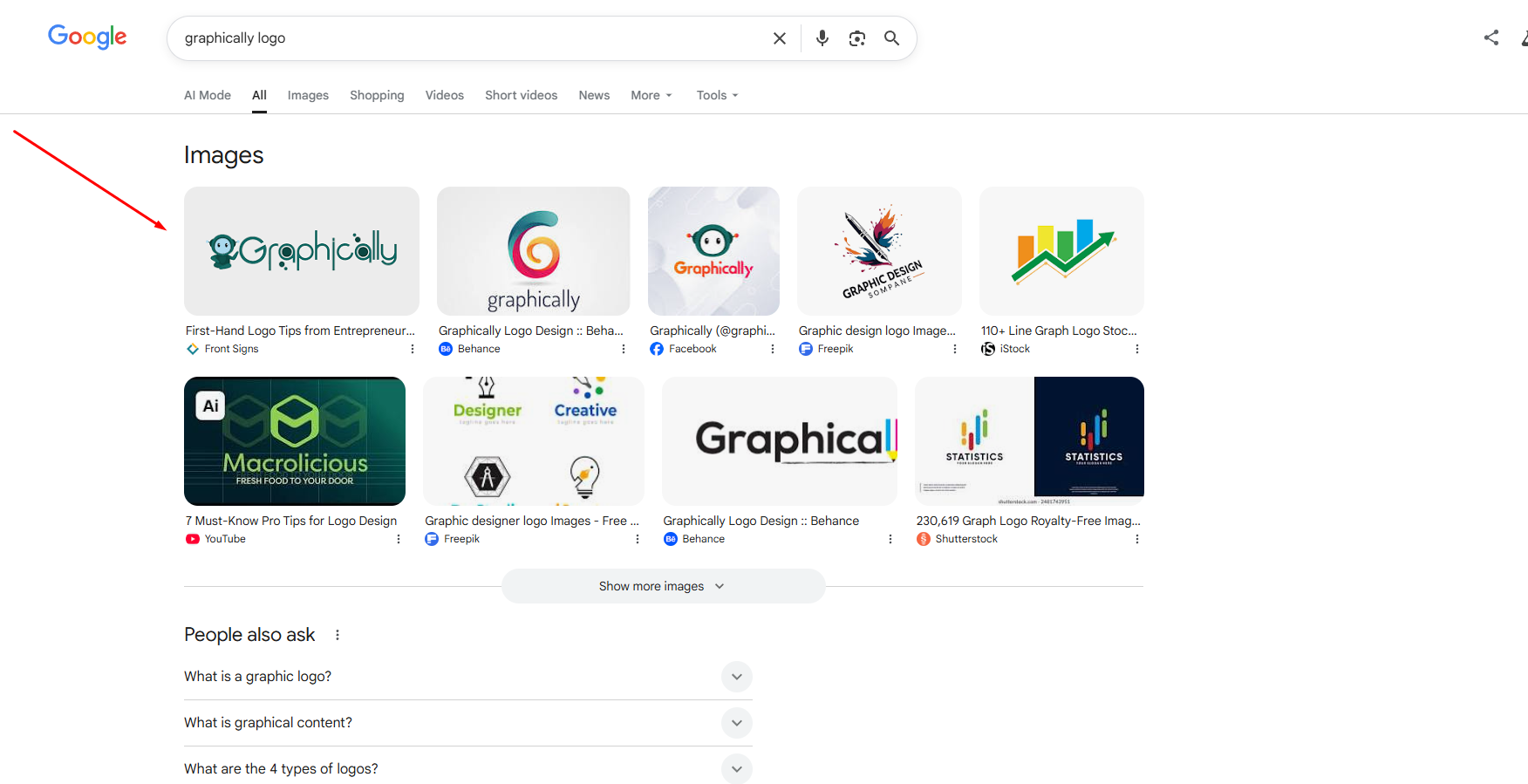1528x784 pixels.
Task: Expand "What is a graphic logo?" question
Action: coord(736,677)
